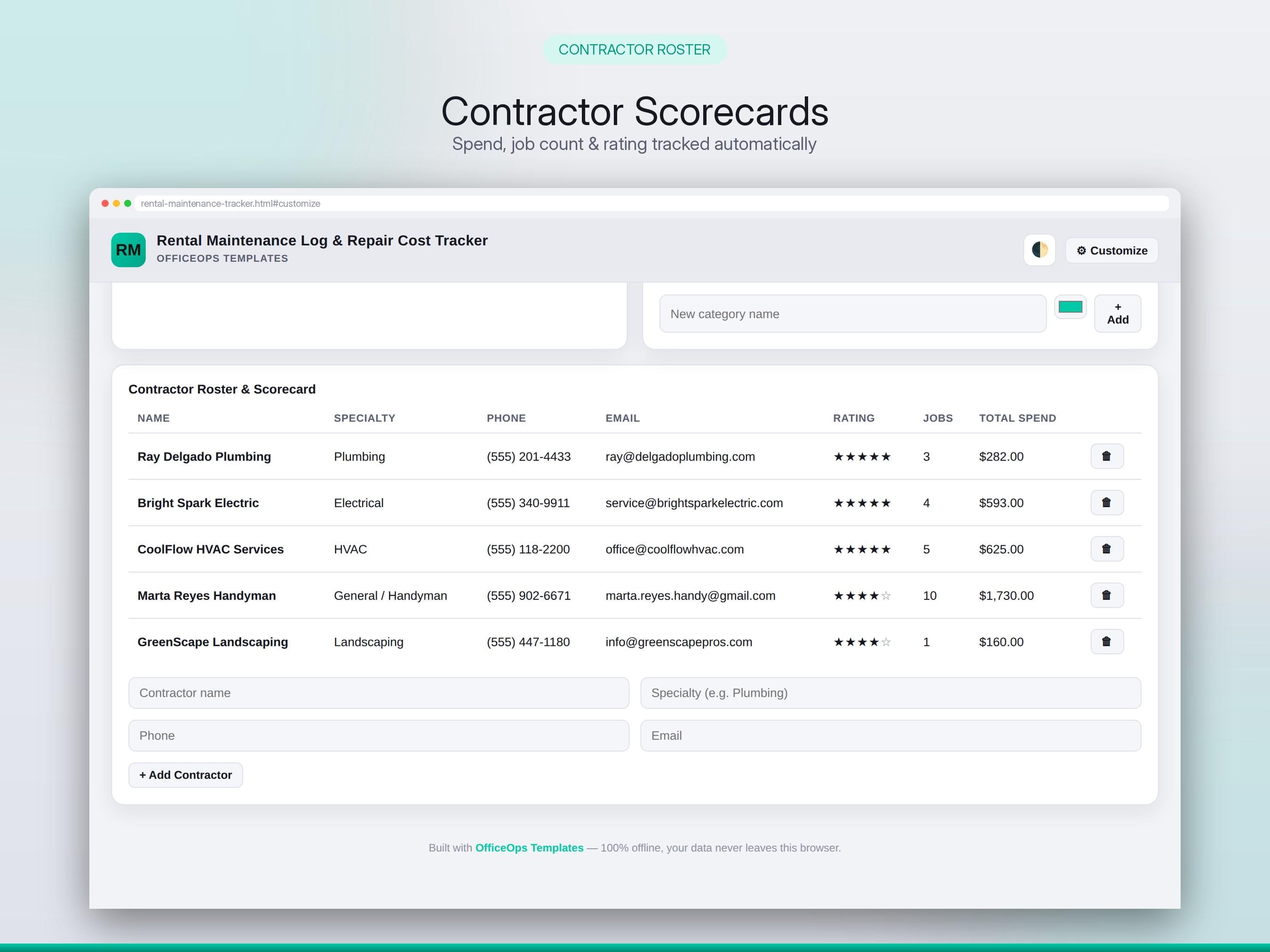Image resolution: width=1270 pixels, height=952 pixels.
Task: Focus the Contractor name input
Action: pos(378,692)
